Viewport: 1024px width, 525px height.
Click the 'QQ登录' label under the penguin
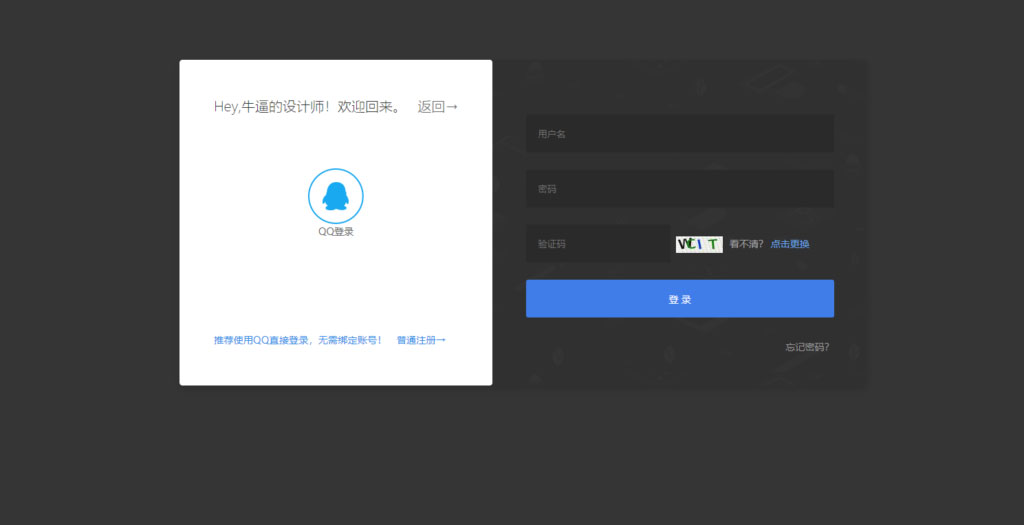(x=335, y=232)
